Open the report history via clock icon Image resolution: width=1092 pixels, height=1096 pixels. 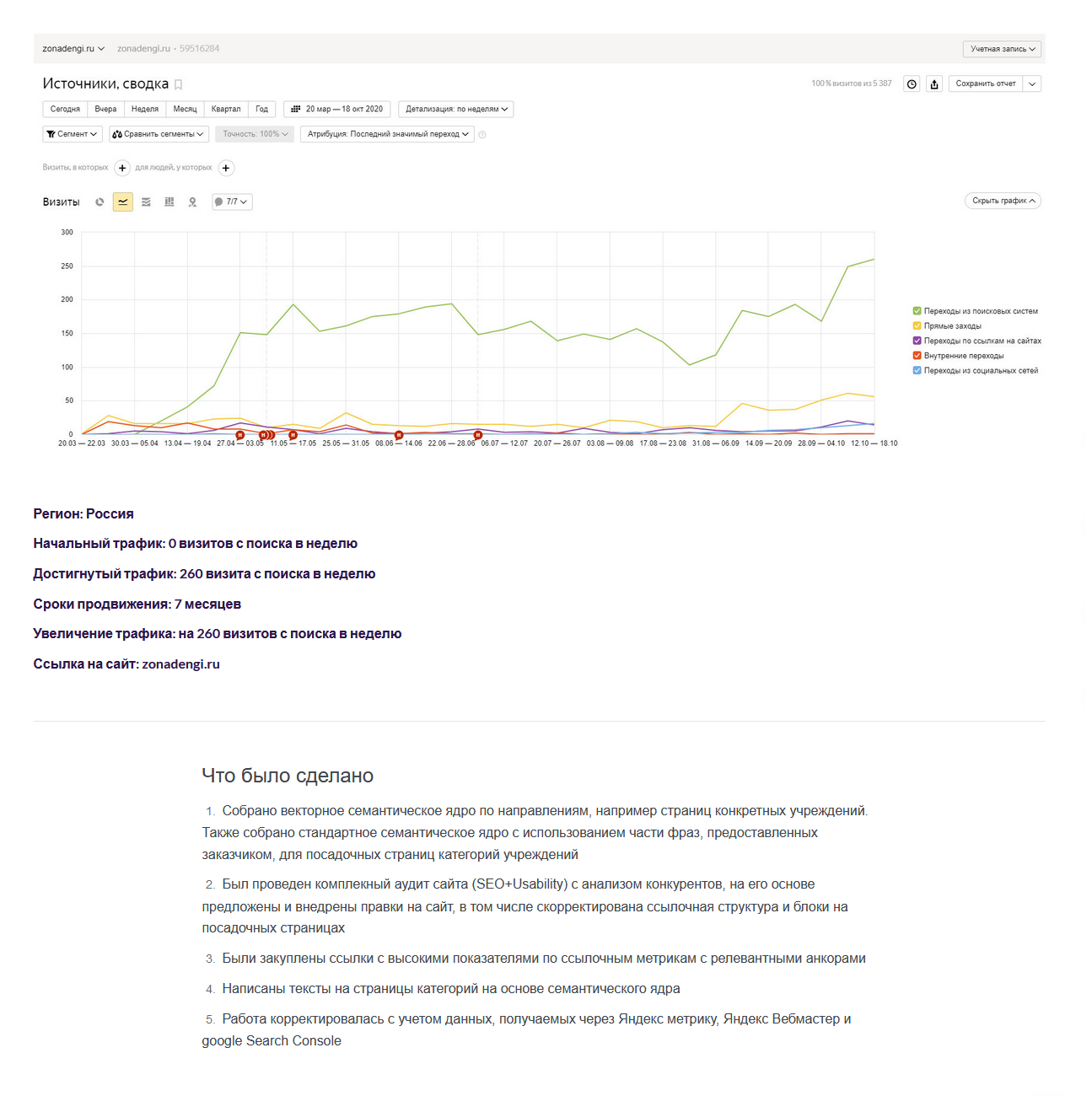coord(912,83)
